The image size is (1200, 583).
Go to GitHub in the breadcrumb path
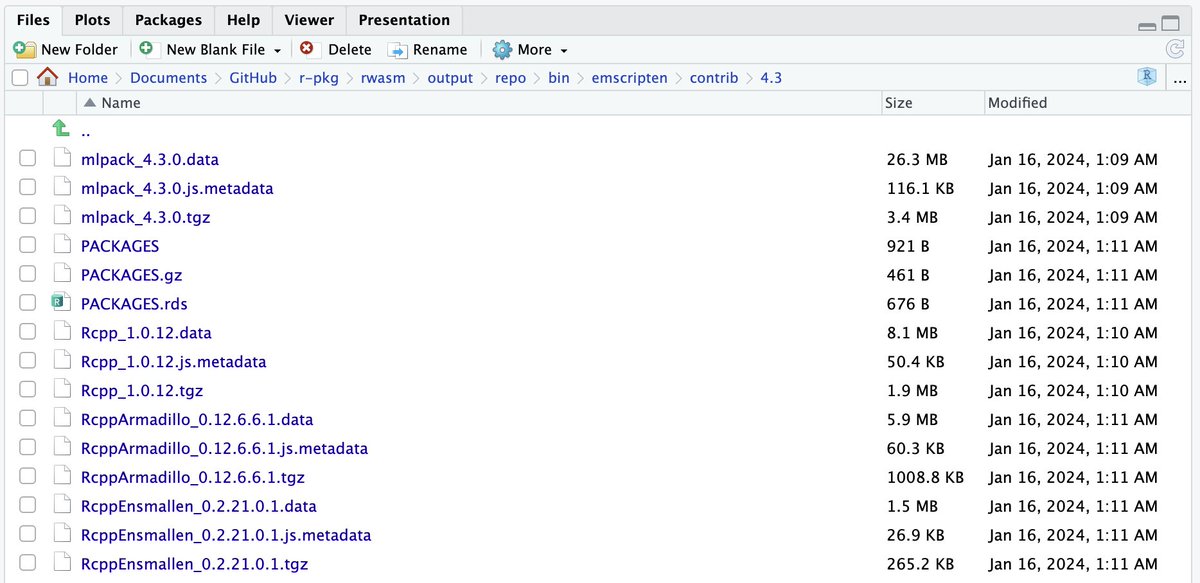(x=253, y=78)
